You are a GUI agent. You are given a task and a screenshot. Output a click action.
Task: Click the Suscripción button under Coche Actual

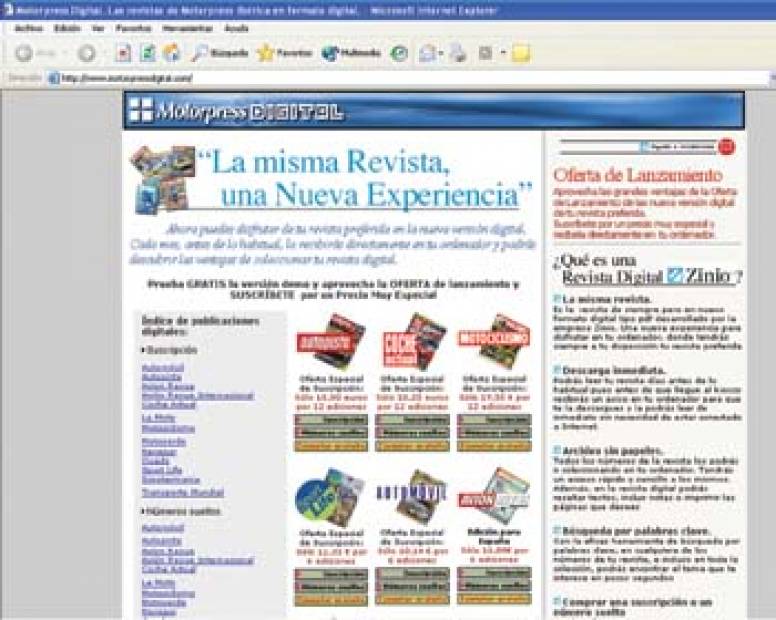(411, 420)
